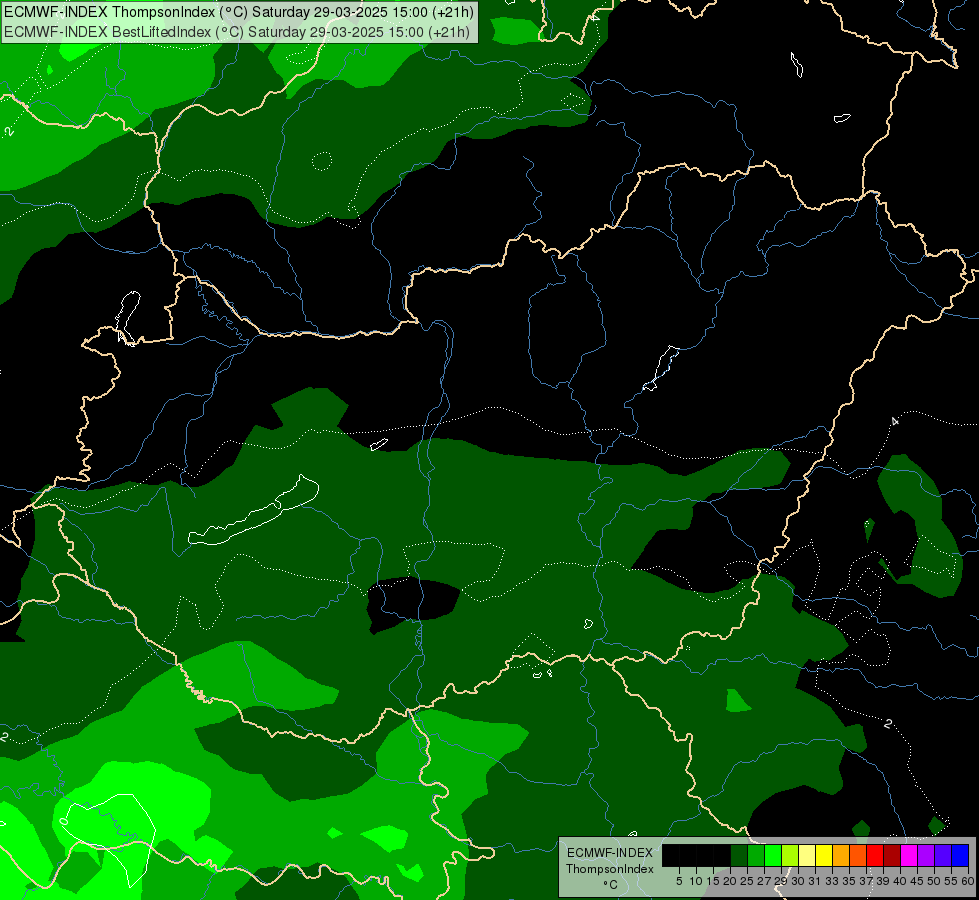The image size is (979, 900).
Task: Click the dark red 39–40 legend swatch
Action: [x=892, y=855]
